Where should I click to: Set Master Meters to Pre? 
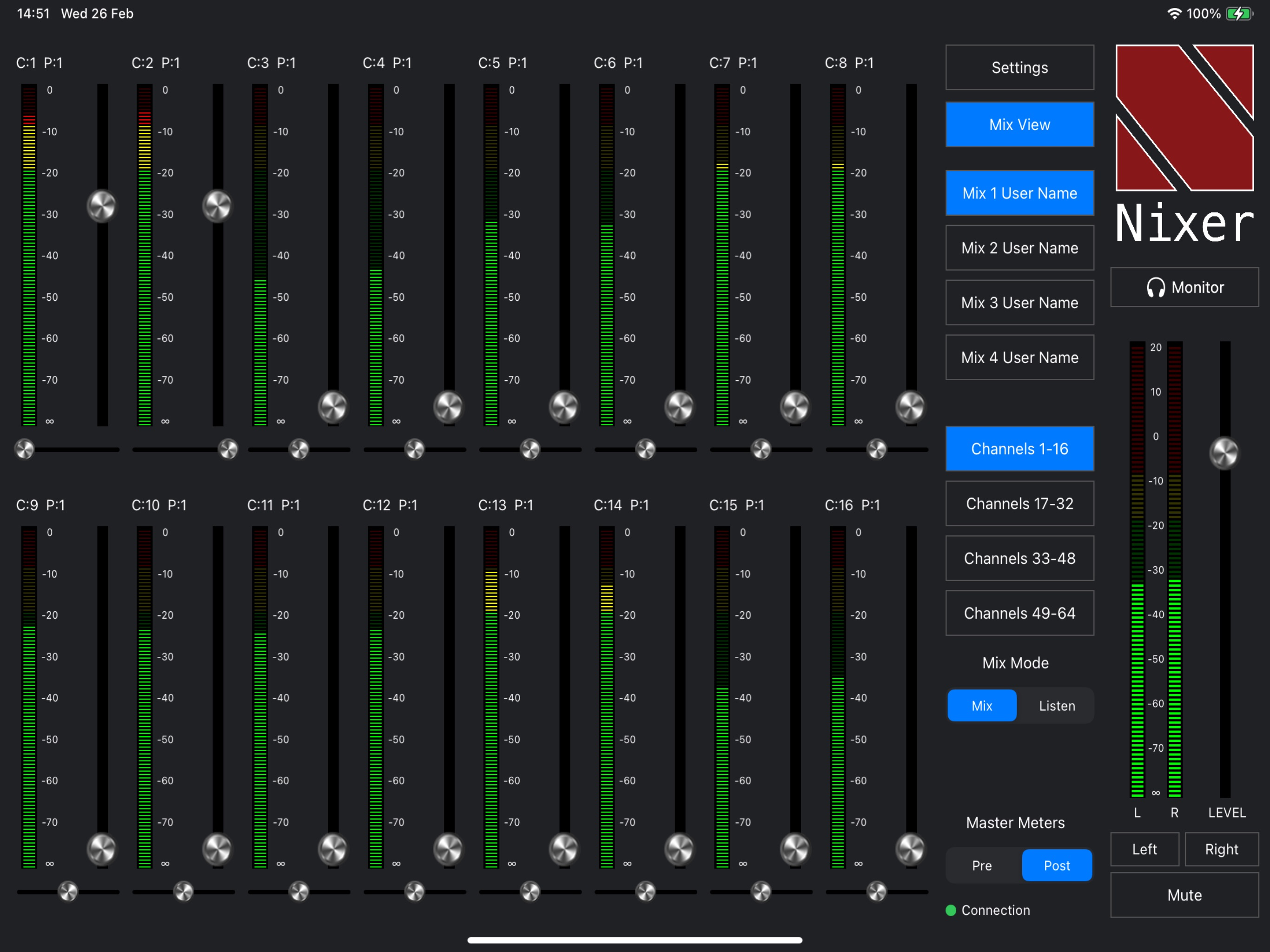(x=982, y=865)
